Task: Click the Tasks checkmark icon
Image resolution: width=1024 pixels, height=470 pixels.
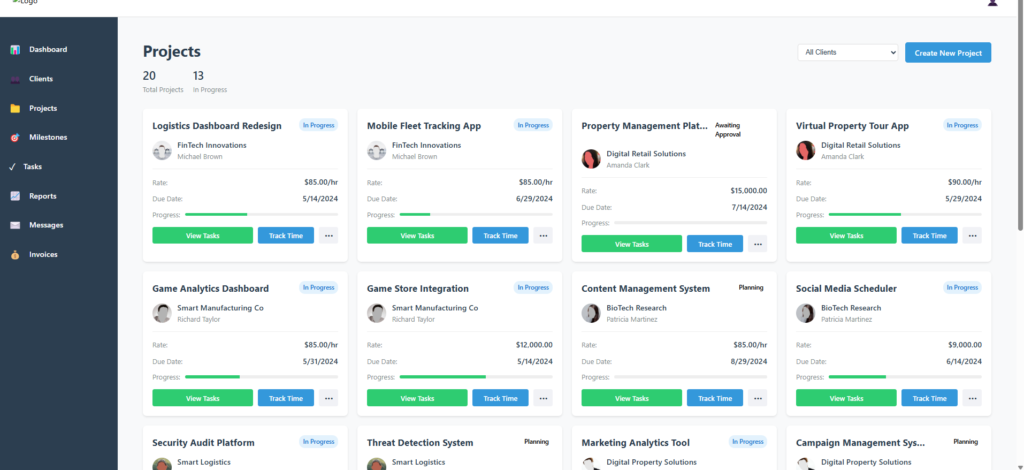Action: tap(12, 167)
